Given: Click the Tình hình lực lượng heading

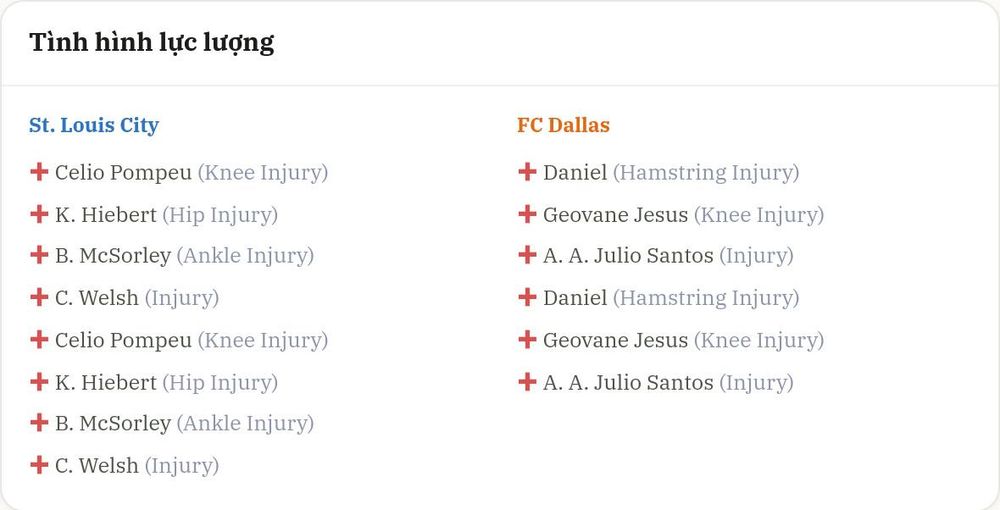Looking at the screenshot, I should click(x=152, y=43).
